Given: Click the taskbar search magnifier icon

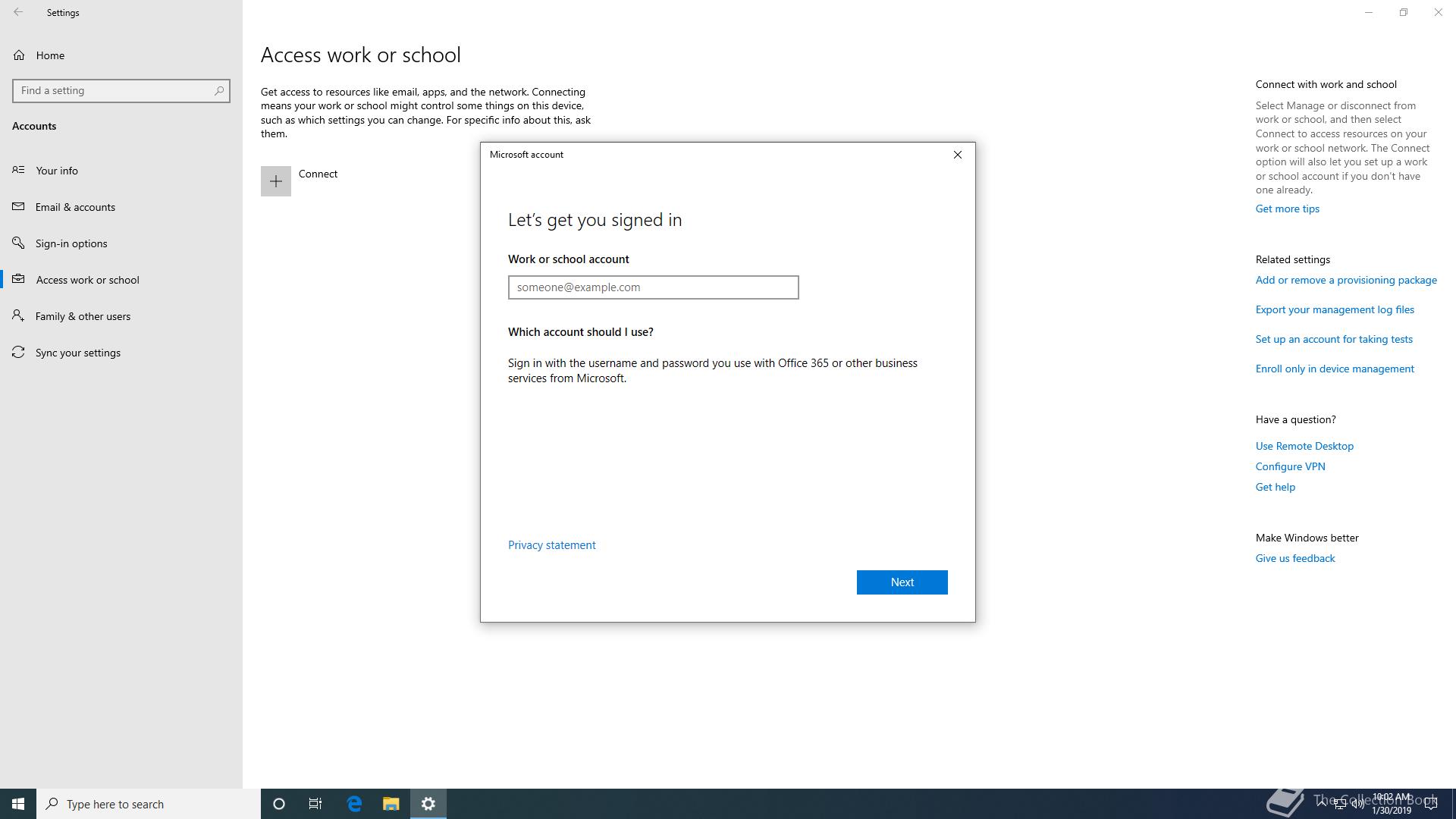Looking at the screenshot, I should pos(52,804).
